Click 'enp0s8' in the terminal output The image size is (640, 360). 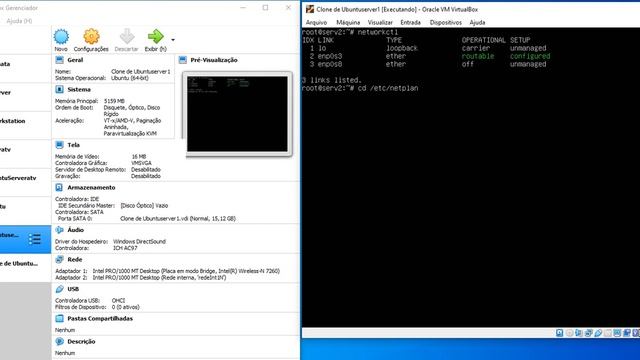(330, 64)
